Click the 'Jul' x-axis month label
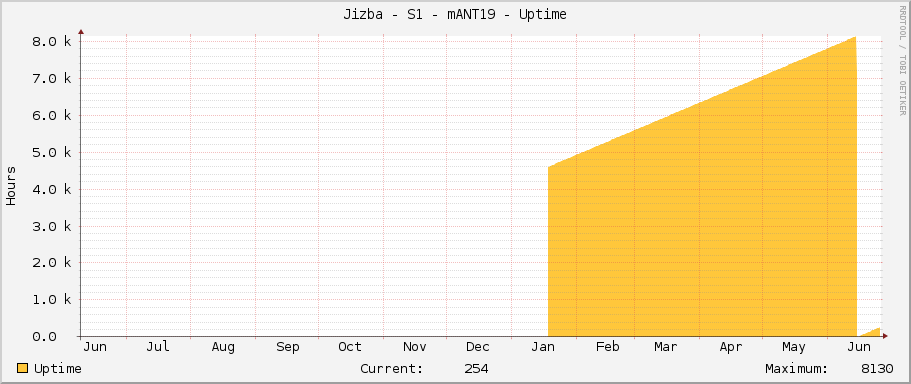This screenshot has width=911, height=384. click(x=158, y=347)
